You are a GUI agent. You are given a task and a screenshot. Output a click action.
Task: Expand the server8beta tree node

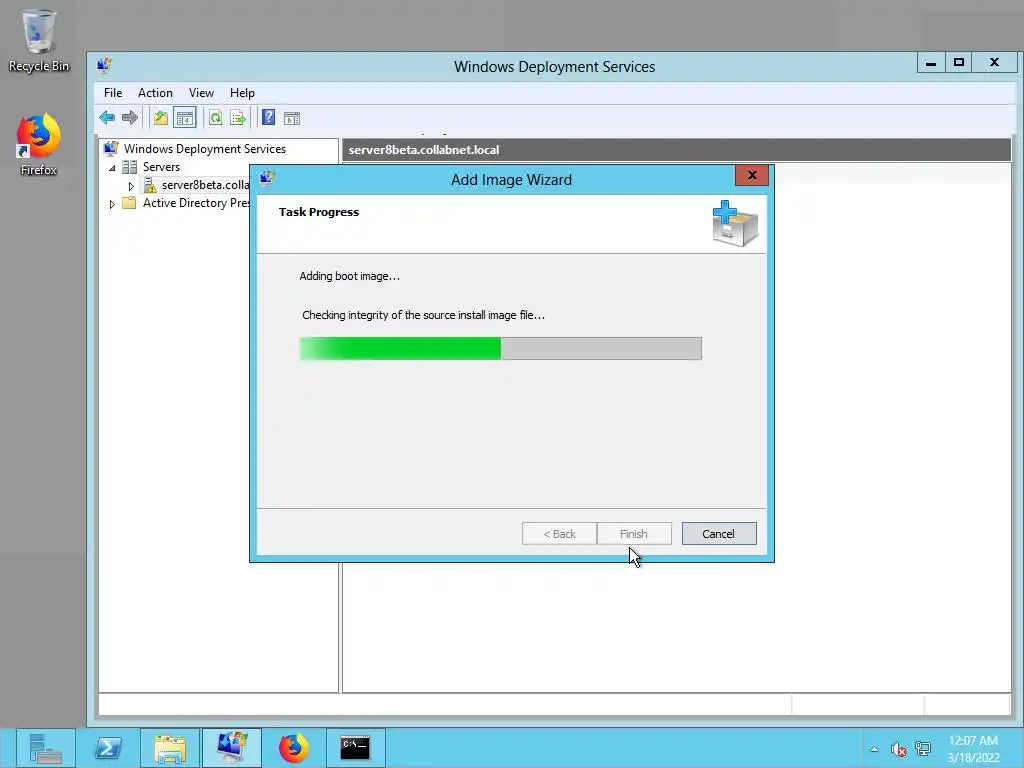[131, 186]
